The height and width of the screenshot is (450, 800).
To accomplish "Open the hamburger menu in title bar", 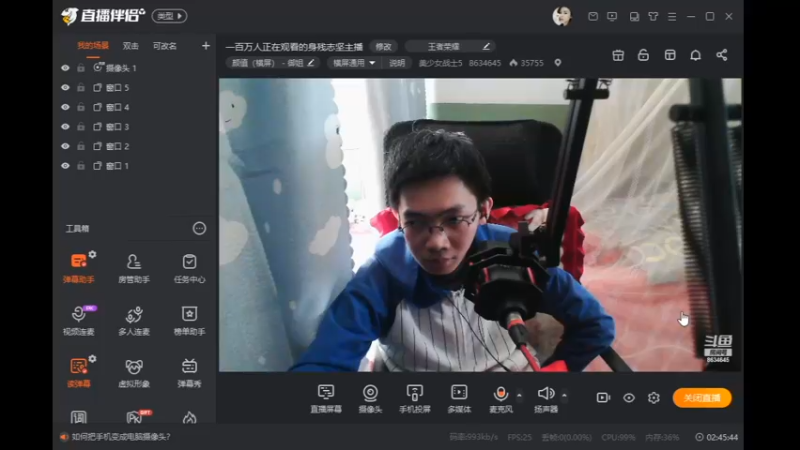I will tap(672, 16).
